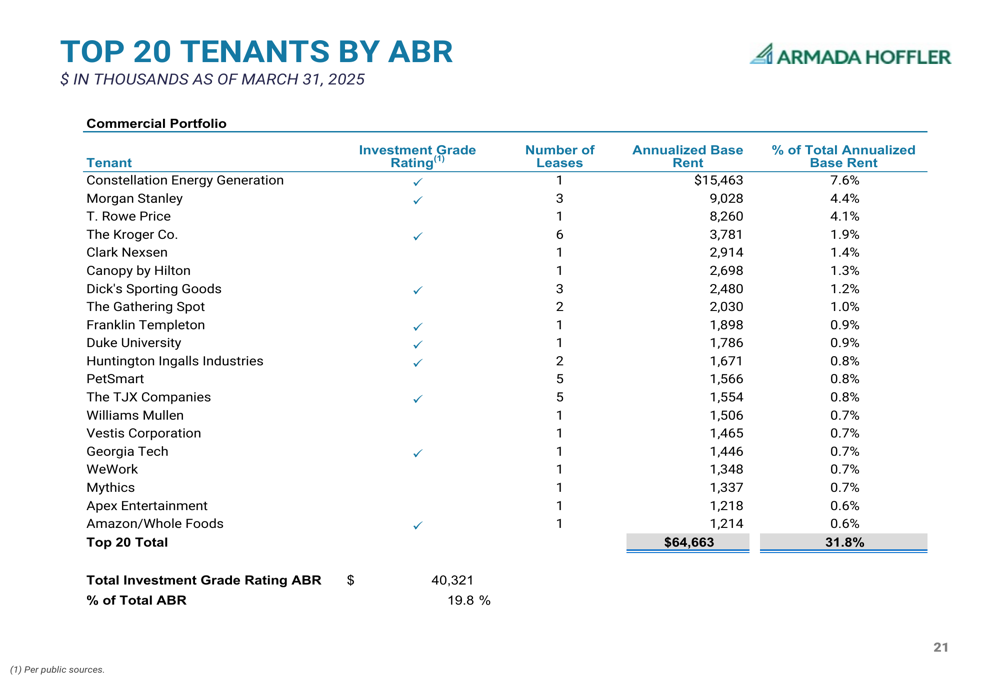
Task: Select the tenant name 'The Kroger Co.'
Action: point(132,235)
